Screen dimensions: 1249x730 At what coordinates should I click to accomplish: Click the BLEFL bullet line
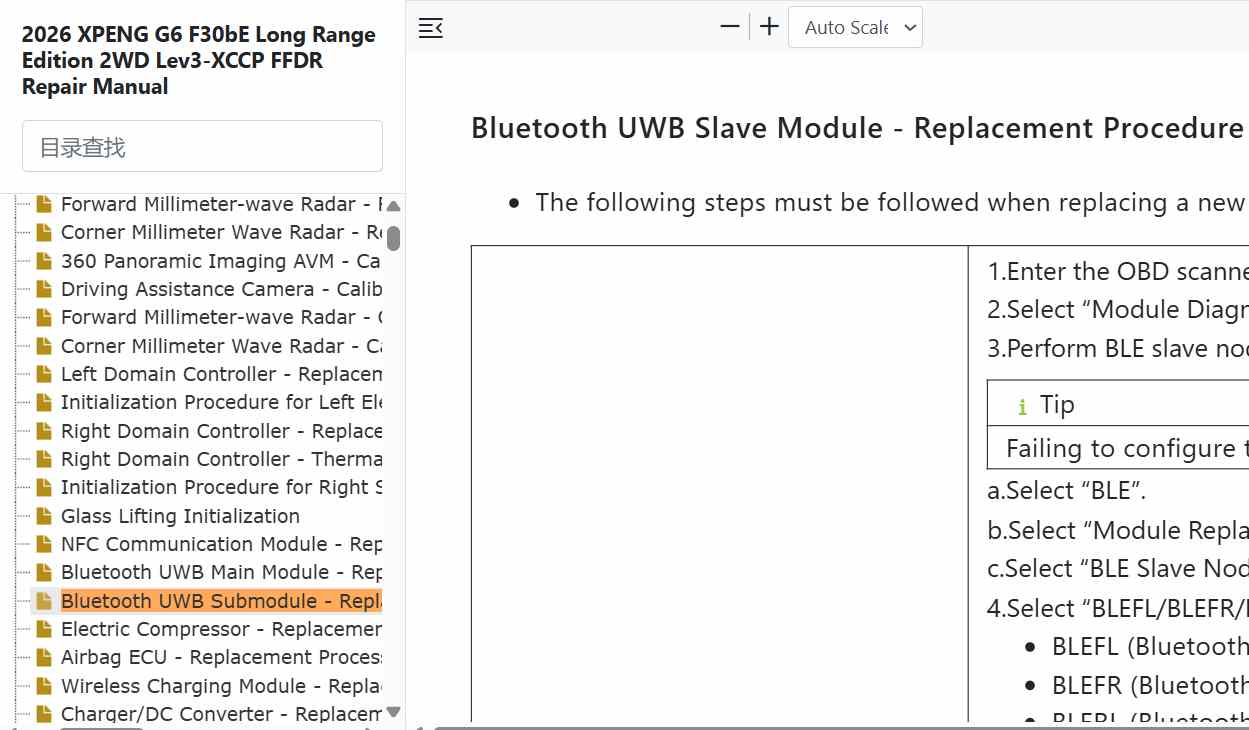(1150, 647)
